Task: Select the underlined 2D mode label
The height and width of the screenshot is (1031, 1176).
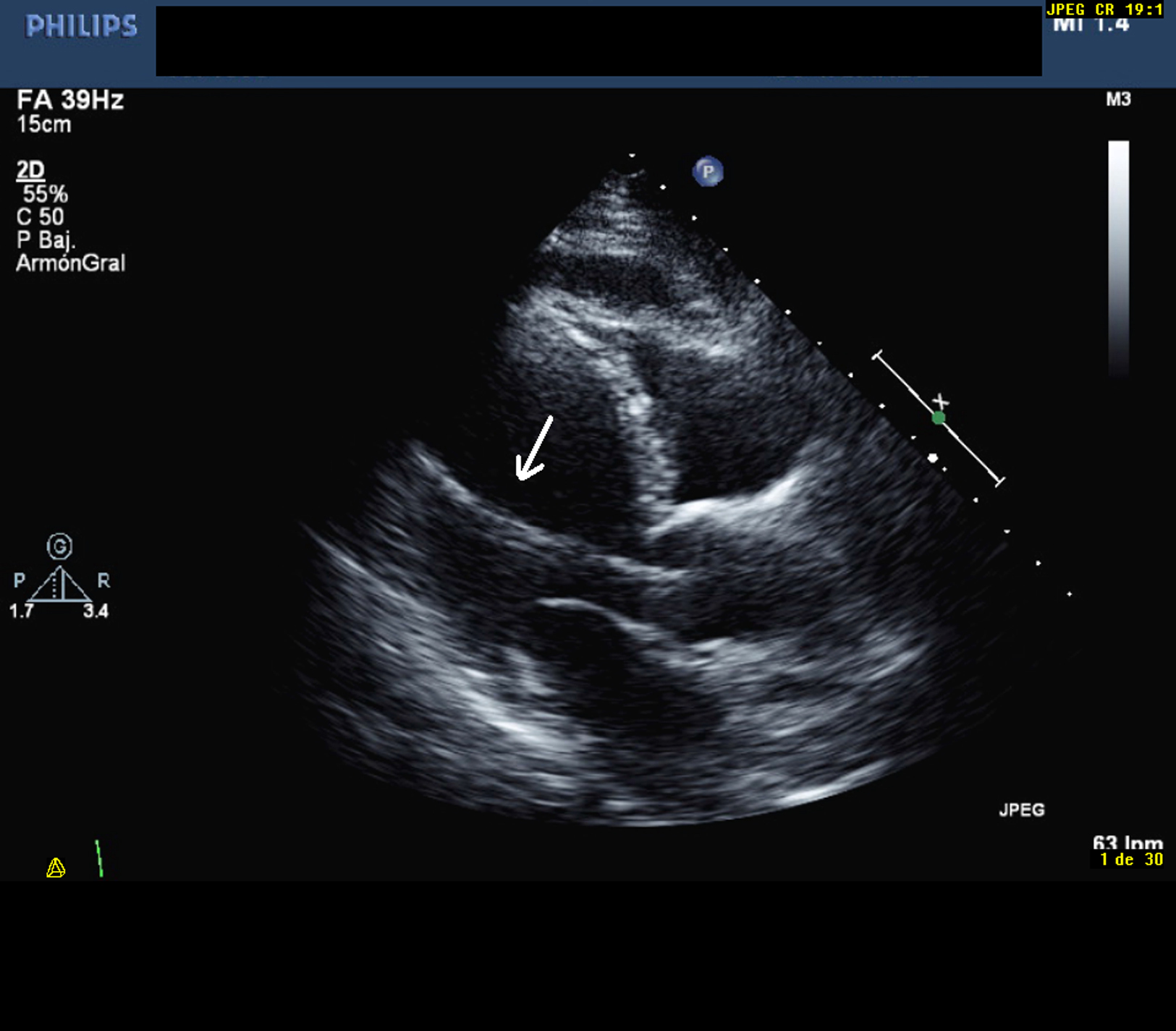Action: click(30, 170)
